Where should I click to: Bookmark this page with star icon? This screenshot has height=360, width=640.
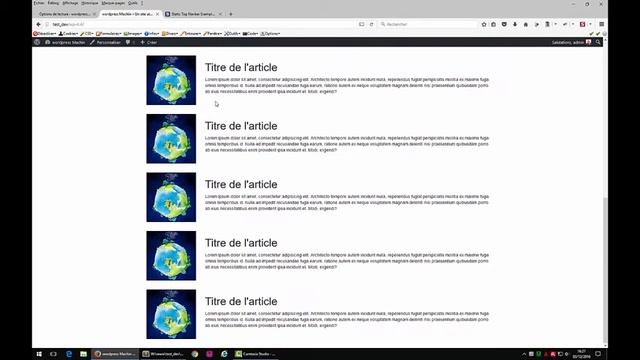[484, 24]
